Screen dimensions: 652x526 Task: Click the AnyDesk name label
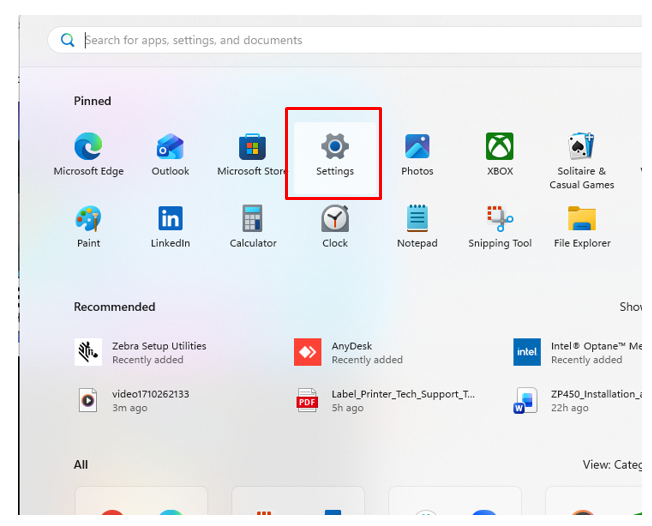pos(351,346)
